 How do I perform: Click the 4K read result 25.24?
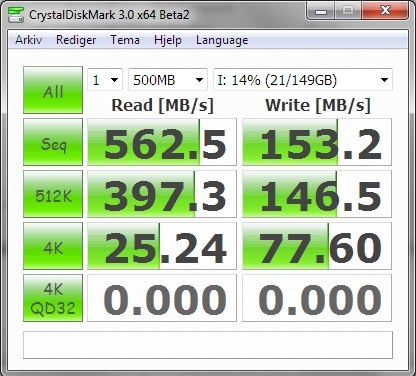(x=162, y=246)
